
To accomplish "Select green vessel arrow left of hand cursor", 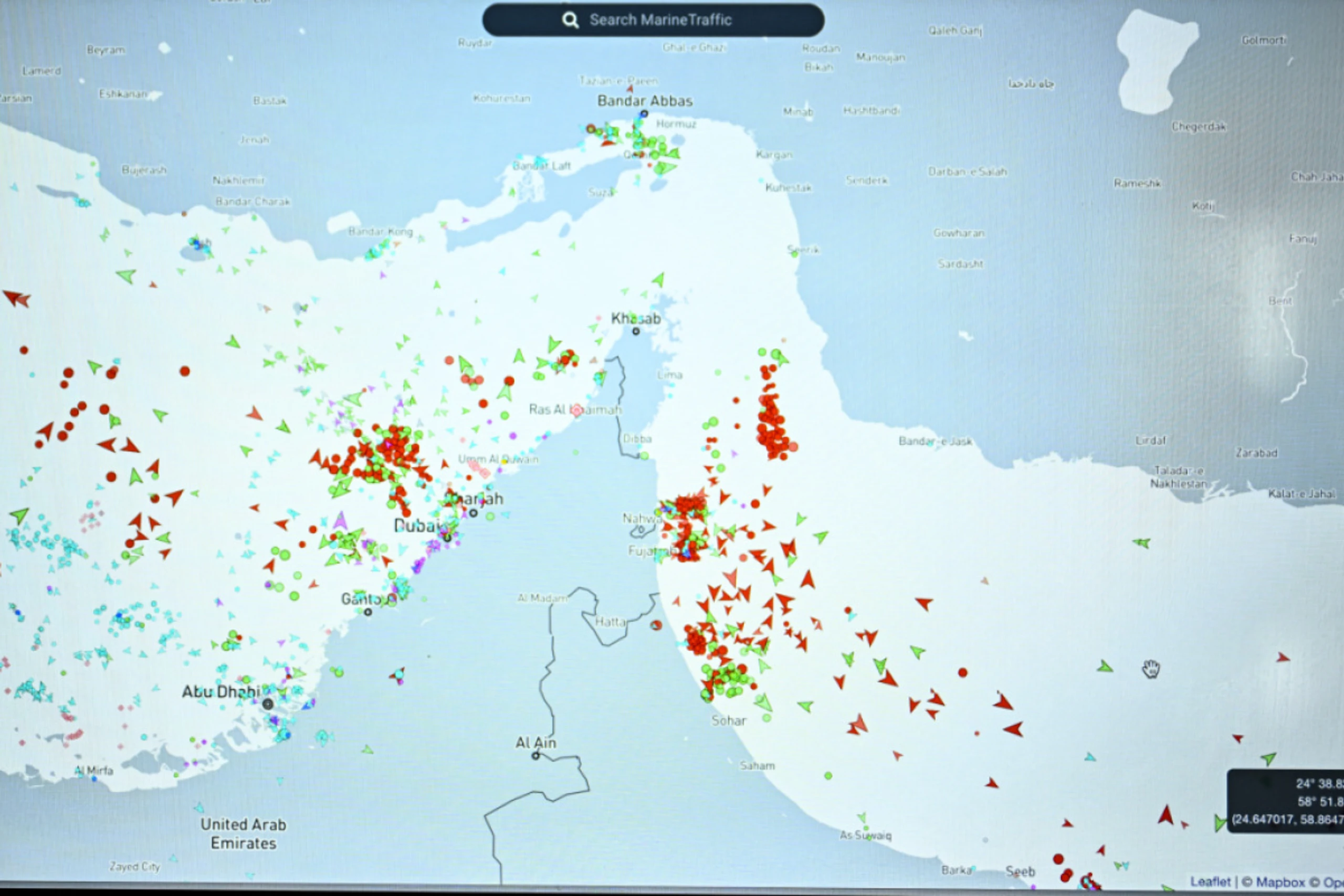I will [x=1105, y=666].
